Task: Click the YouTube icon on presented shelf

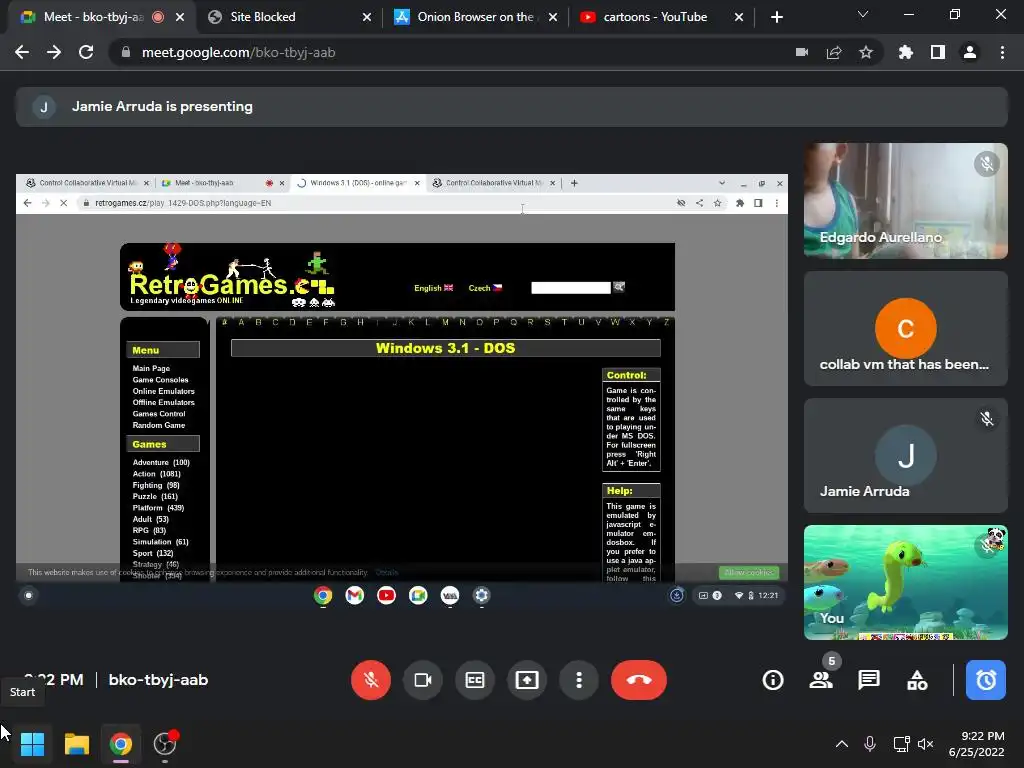Action: coord(386,595)
